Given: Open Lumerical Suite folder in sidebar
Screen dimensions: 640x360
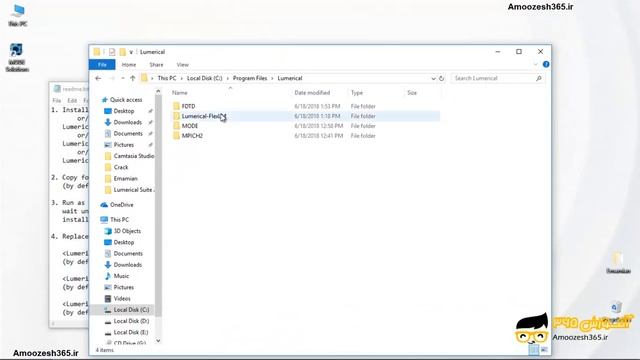Looking at the screenshot, I should click(x=133, y=190).
